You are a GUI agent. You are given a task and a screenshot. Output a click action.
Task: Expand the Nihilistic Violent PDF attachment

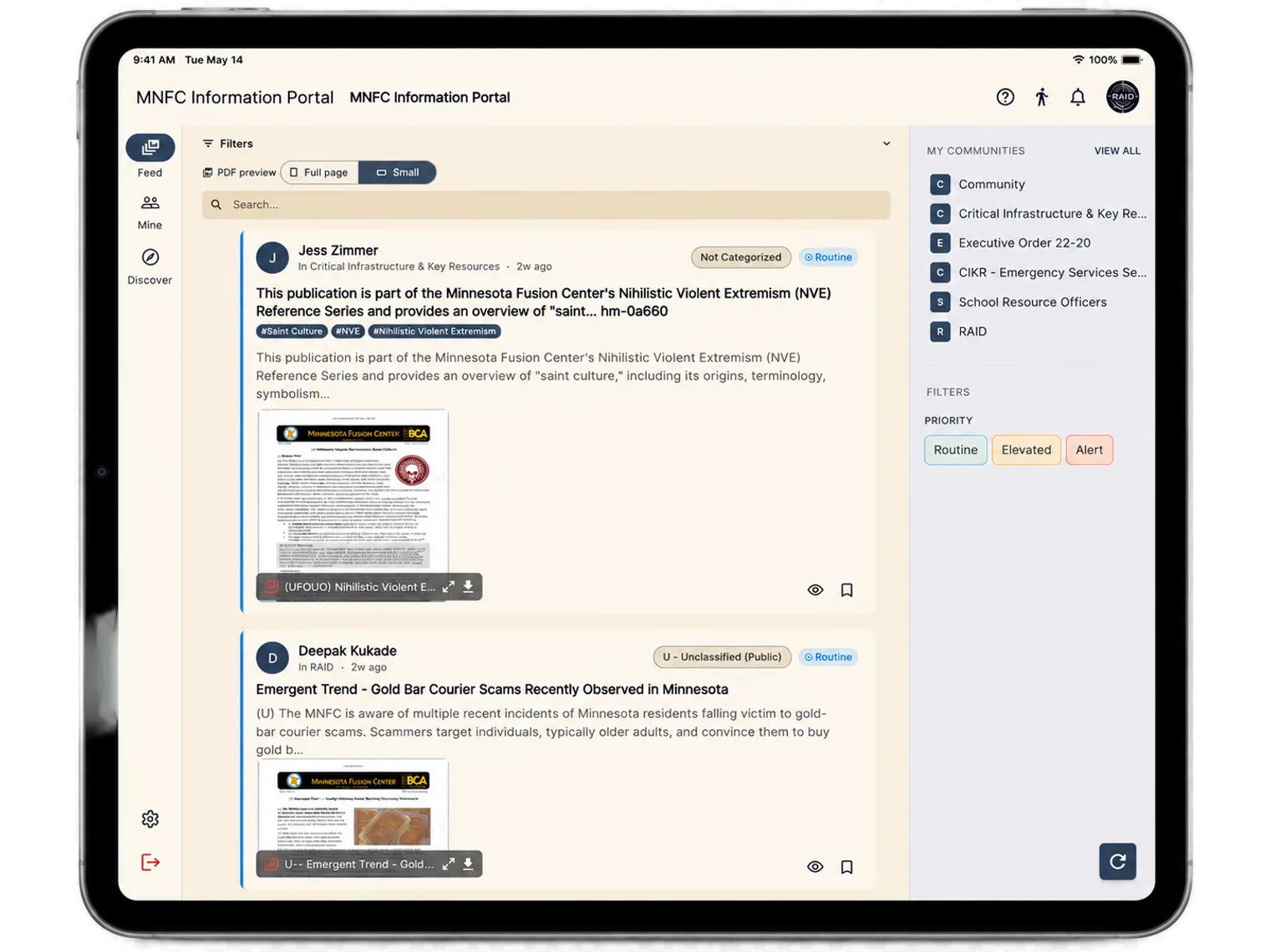(x=449, y=587)
